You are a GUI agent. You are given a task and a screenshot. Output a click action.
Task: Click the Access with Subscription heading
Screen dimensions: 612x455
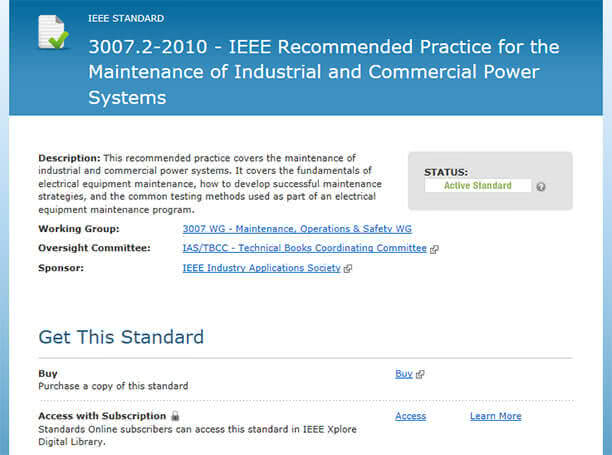click(x=102, y=416)
